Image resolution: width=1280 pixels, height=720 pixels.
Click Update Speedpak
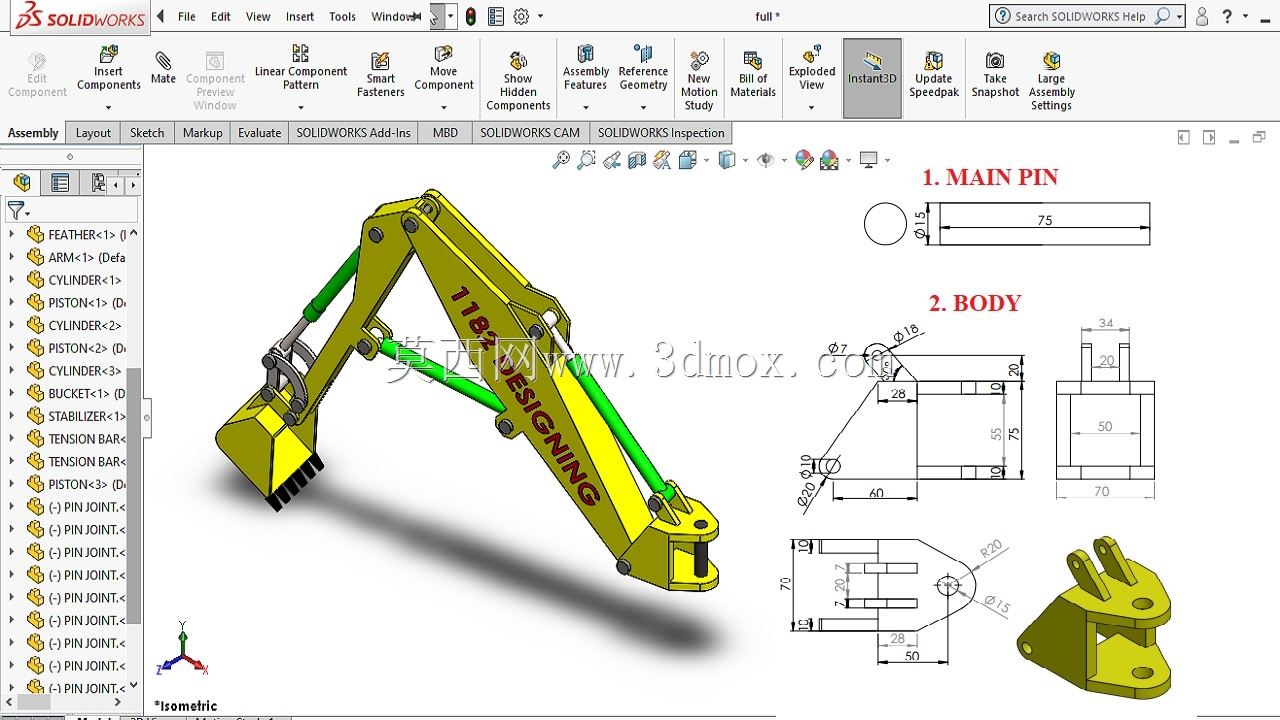point(933,75)
